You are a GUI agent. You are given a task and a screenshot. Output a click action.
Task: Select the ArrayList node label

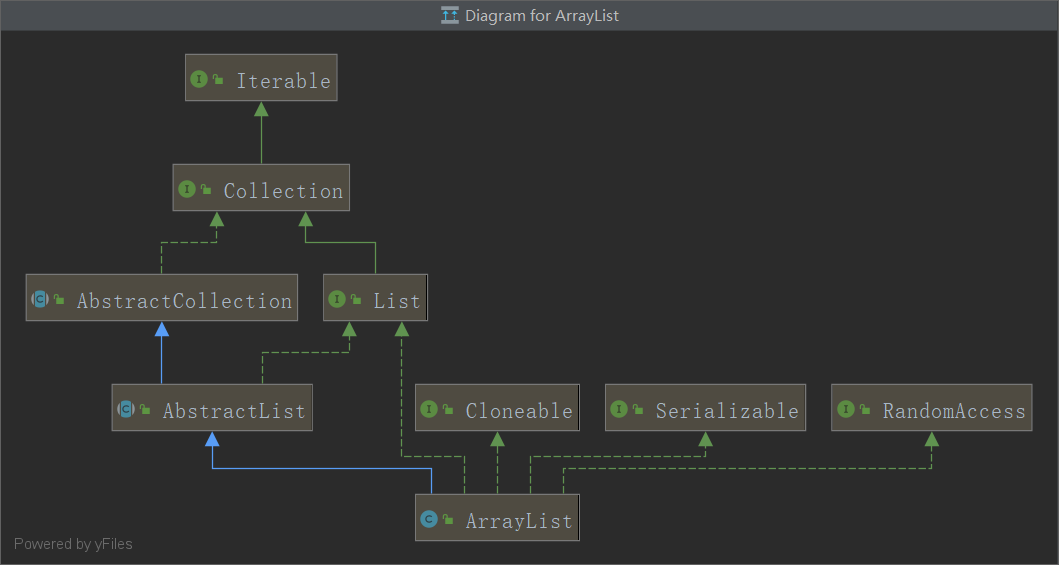click(x=518, y=520)
